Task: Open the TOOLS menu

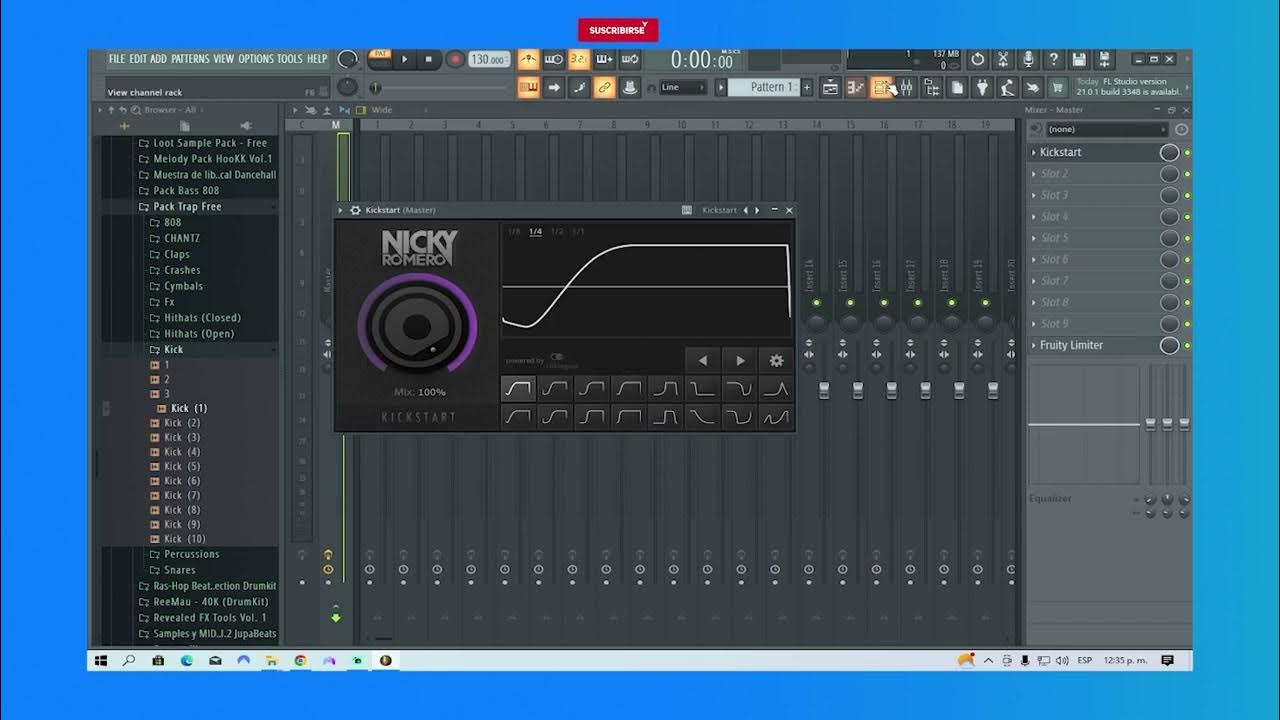Action: (x=290, y=59)
